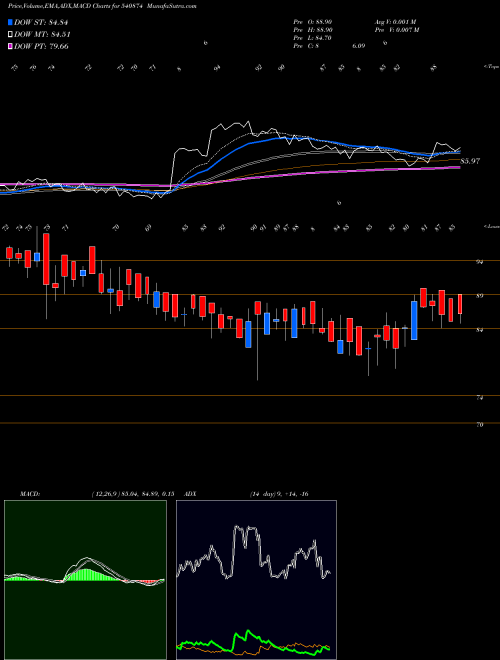Select the 'DOW PT: 79.66' legend label
Image resolution: width=500 pixels, height=660 pixels.
41,46
